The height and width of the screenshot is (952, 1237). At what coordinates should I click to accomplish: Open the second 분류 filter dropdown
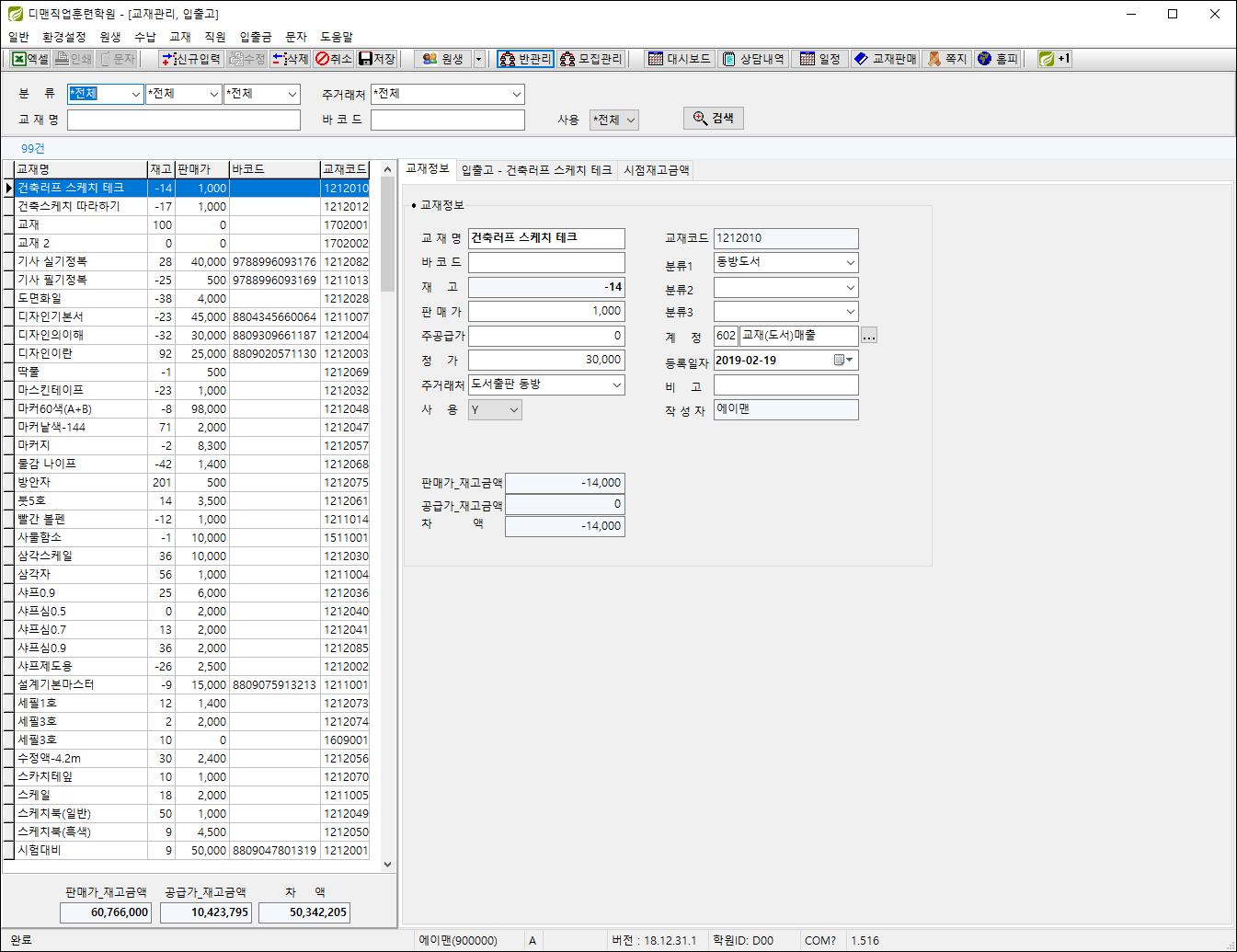pyautogui.click(x=214, y=94)
